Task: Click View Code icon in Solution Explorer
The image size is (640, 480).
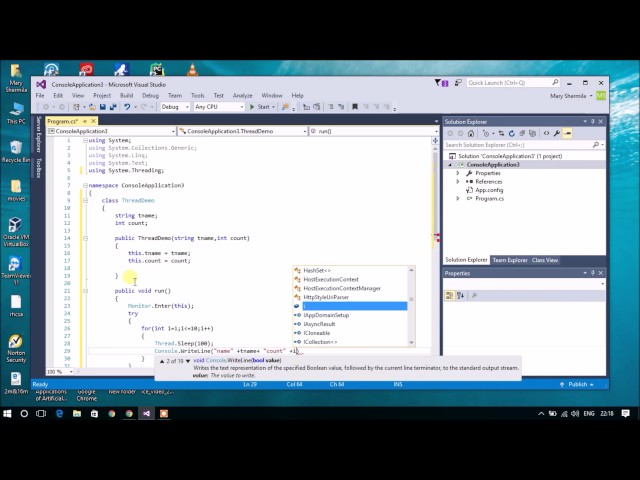Action: coord(546,133)
